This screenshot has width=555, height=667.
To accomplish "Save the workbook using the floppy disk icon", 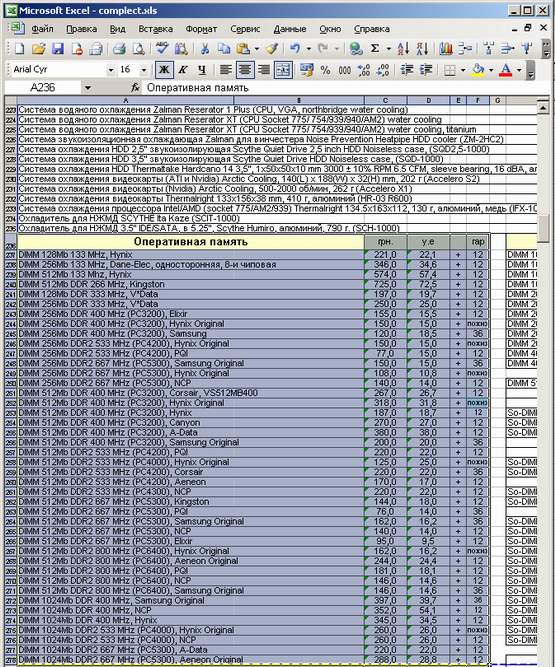I will click(x=58, y=49).
